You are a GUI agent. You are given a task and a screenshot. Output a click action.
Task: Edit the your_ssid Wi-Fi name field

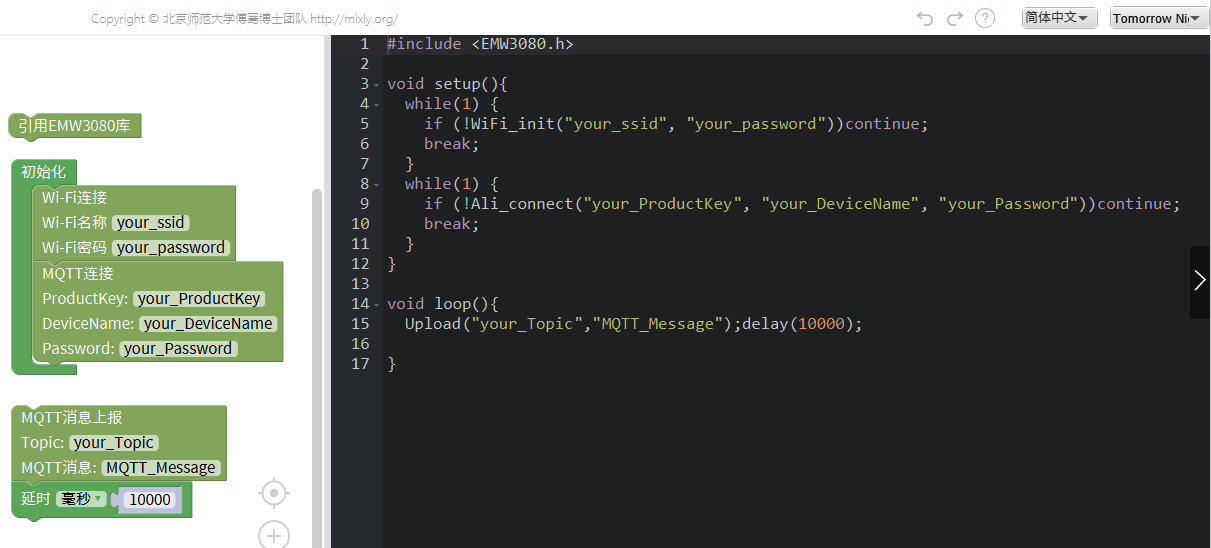tap(150, 223)
